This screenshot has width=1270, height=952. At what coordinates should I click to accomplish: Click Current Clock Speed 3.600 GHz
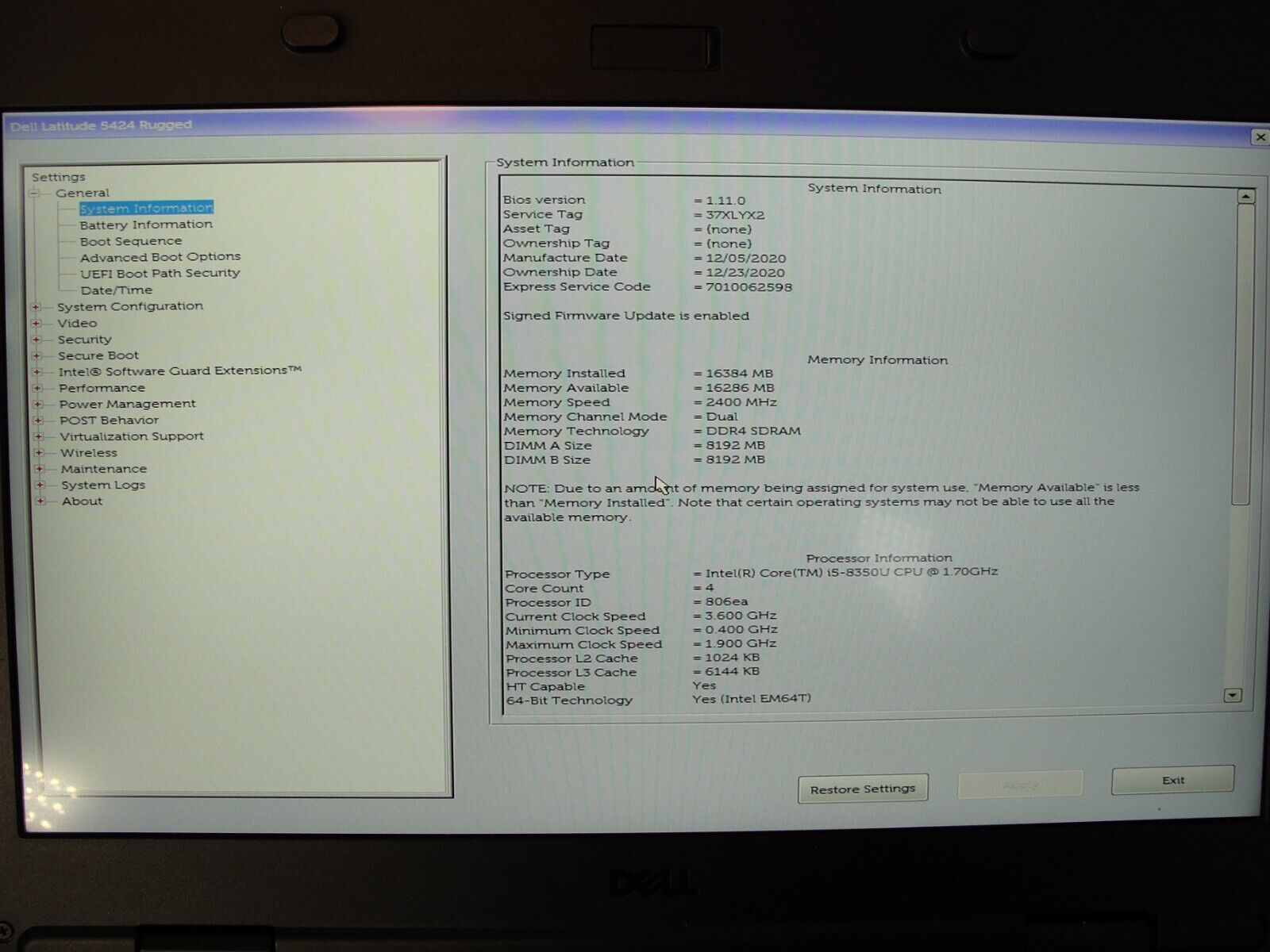pyautogui.click(x=741, y=616)
